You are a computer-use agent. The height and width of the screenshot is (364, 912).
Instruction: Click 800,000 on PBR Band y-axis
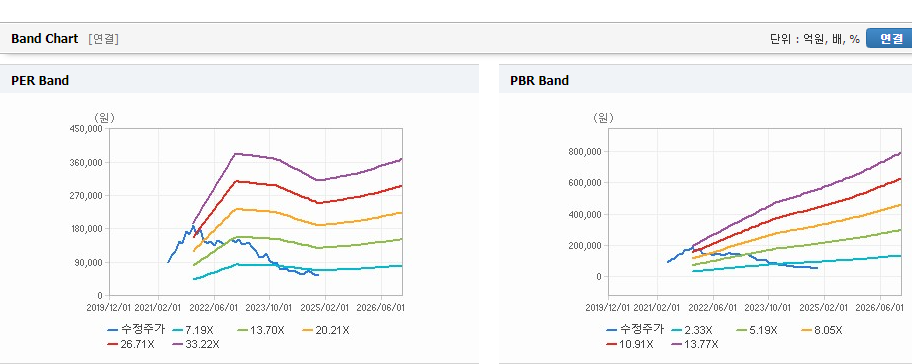point(585,152)
